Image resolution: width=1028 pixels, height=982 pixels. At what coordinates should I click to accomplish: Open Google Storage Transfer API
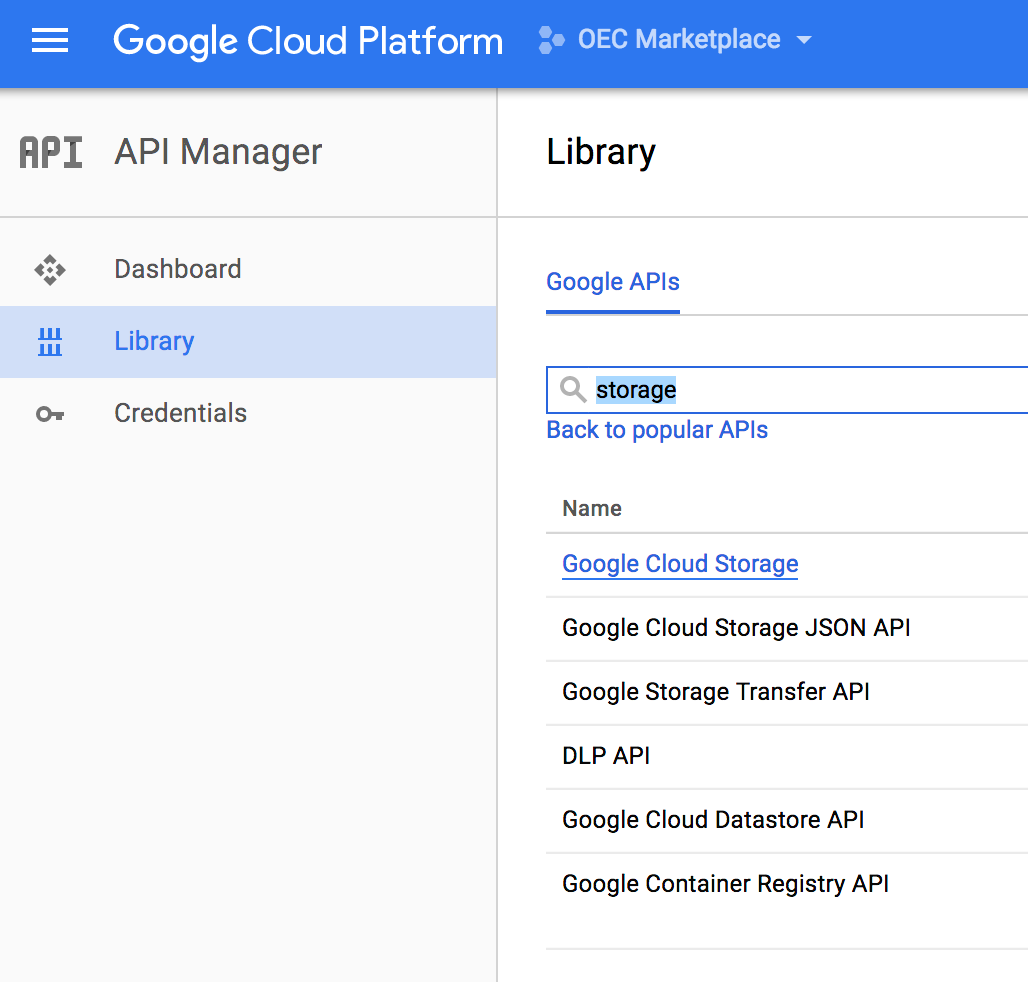click(x=716, y=692)
